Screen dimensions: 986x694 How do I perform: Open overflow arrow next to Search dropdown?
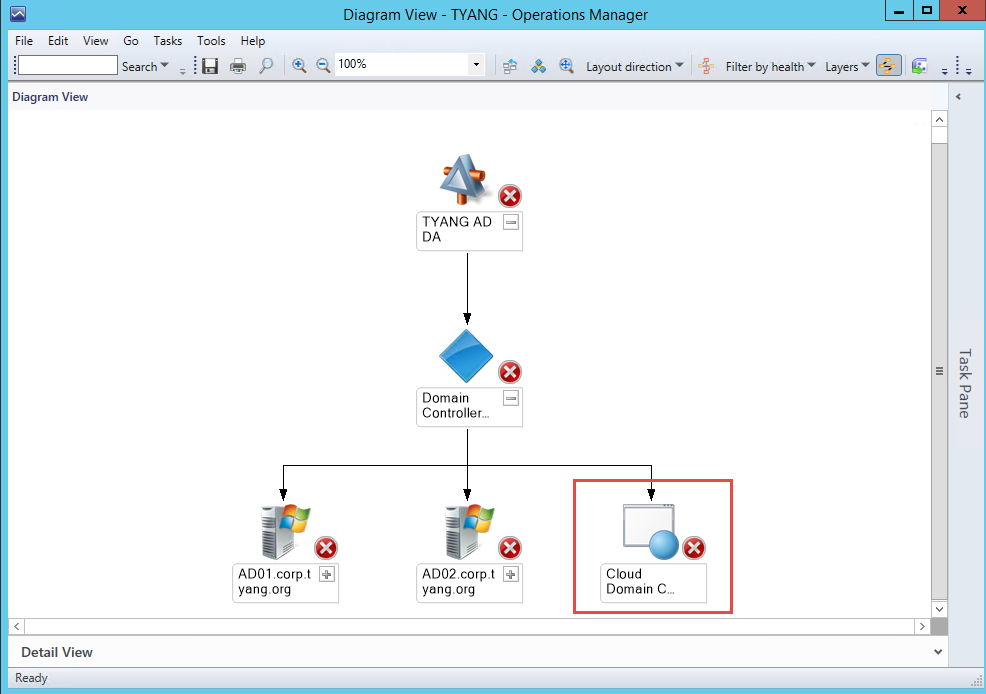point(182,71)
